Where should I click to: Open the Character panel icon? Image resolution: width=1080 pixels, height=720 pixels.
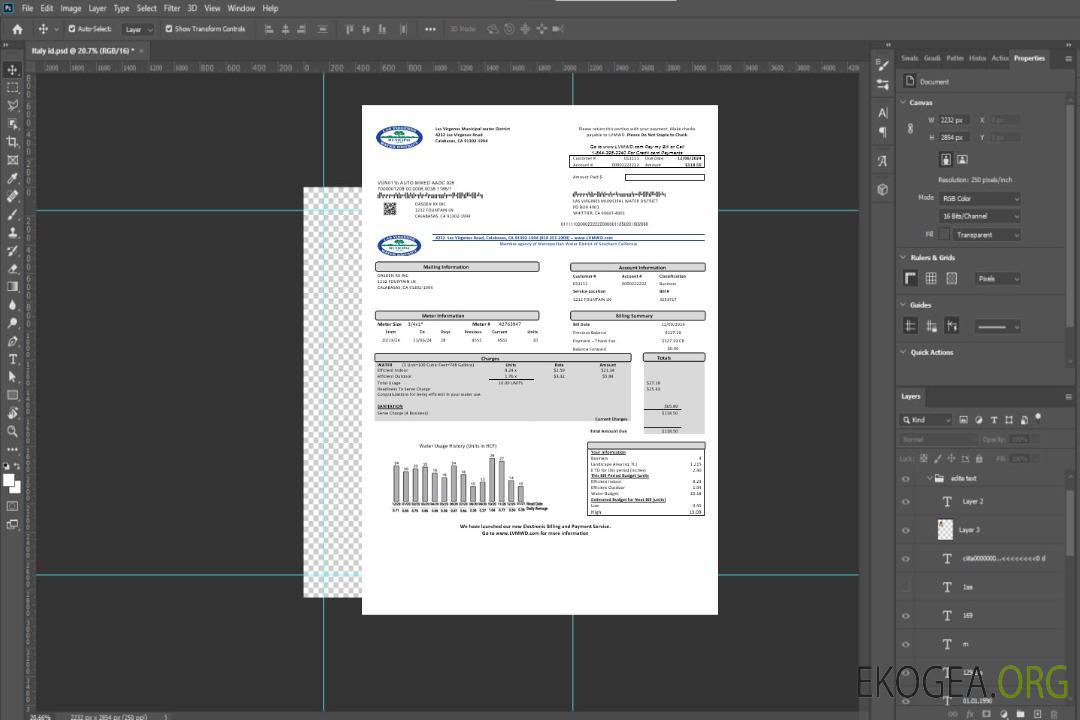[x=882, y=112]
